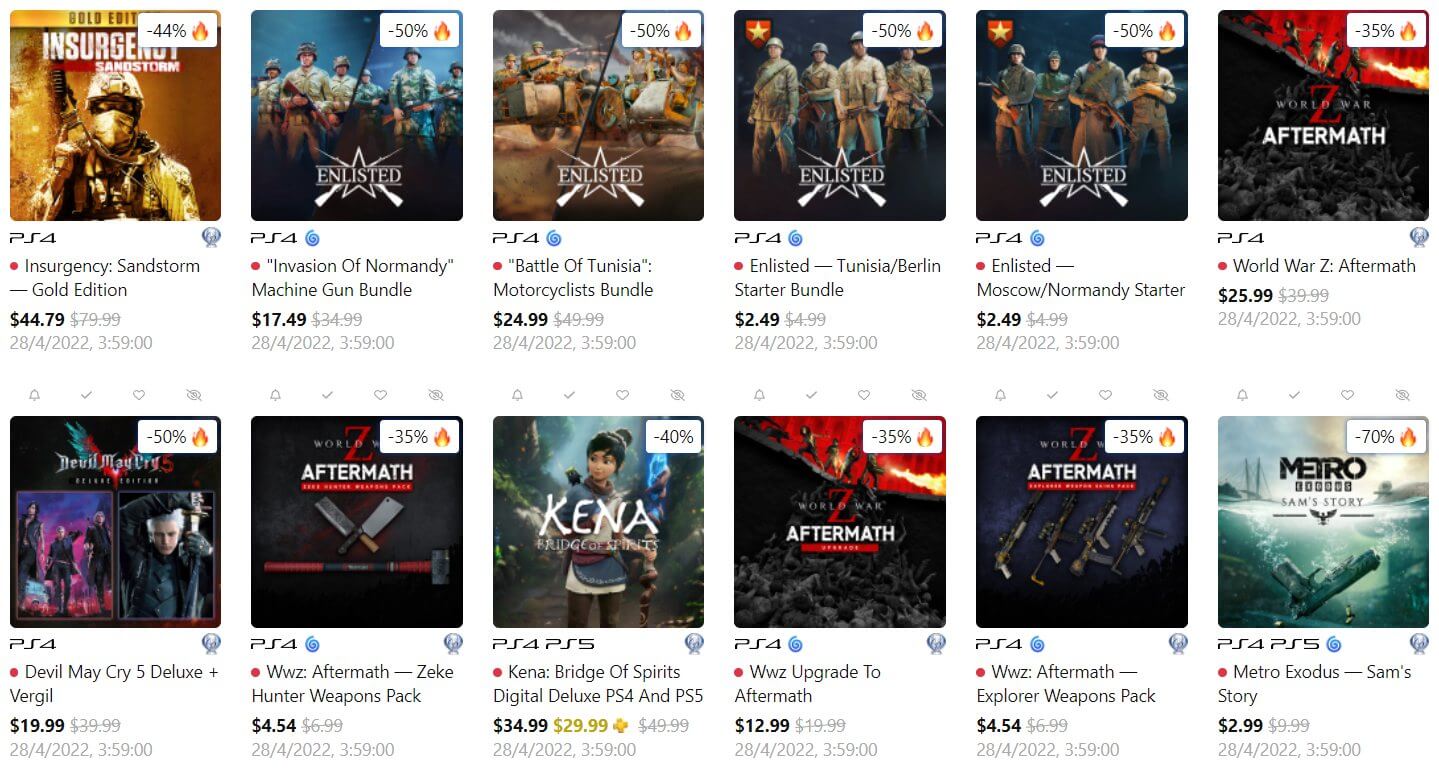
Task: Click the trophy icon beside World War Z: Aftermath
Action: click(1419, 238)
